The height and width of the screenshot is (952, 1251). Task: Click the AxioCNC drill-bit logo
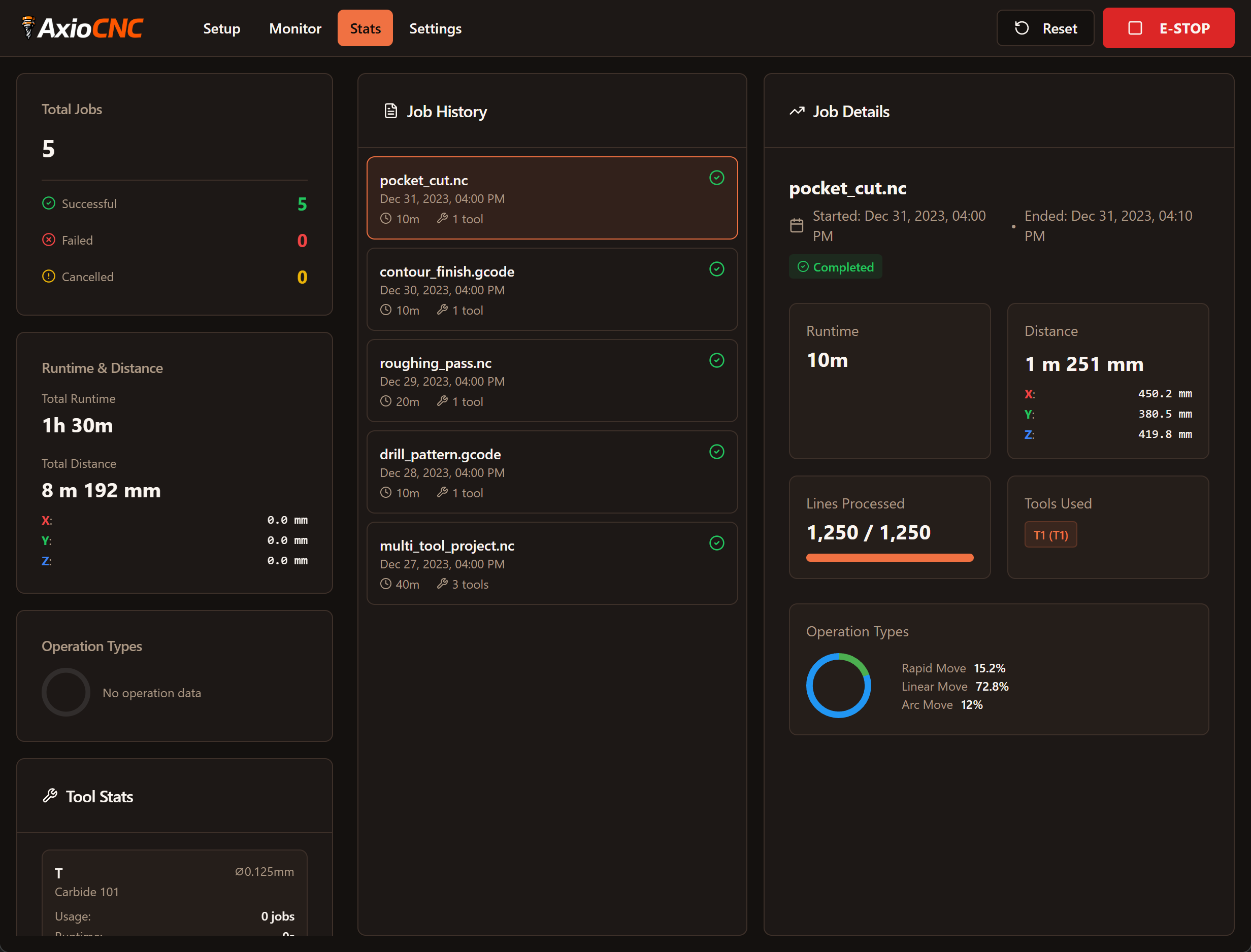point(27,27)
